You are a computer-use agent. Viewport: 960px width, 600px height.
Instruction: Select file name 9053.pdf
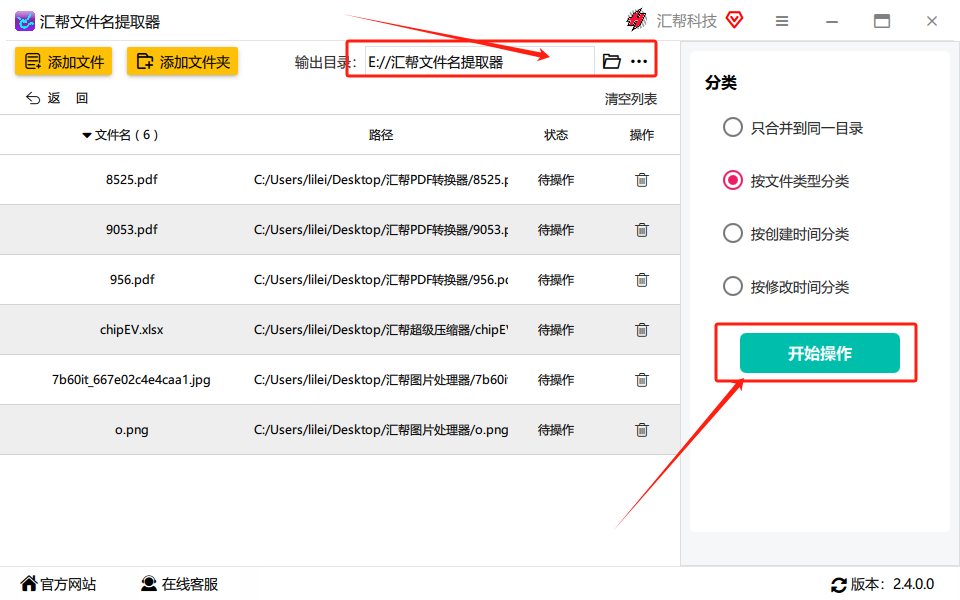click(x=132, y=230)
